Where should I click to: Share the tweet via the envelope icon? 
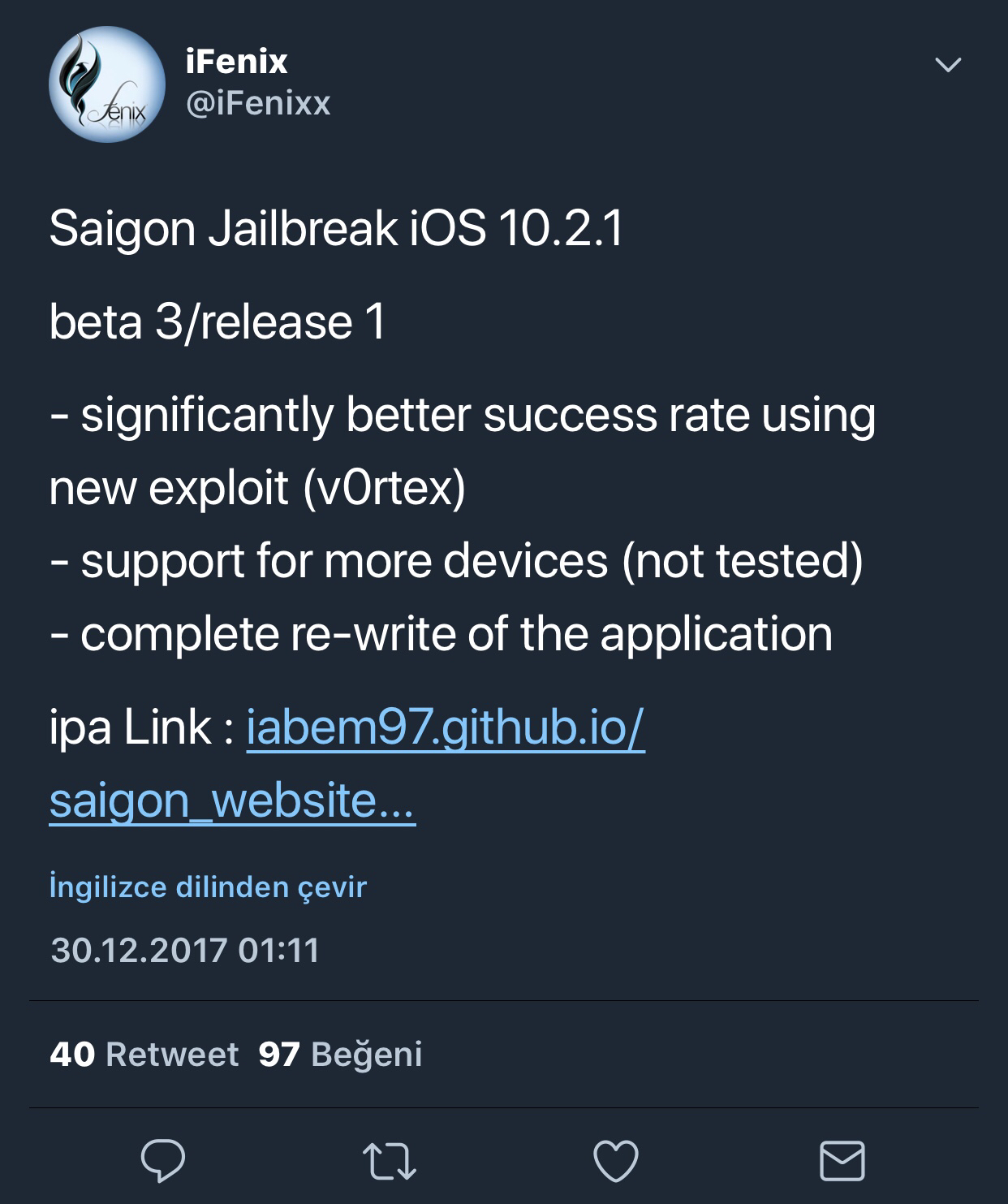click(842, 1161)
